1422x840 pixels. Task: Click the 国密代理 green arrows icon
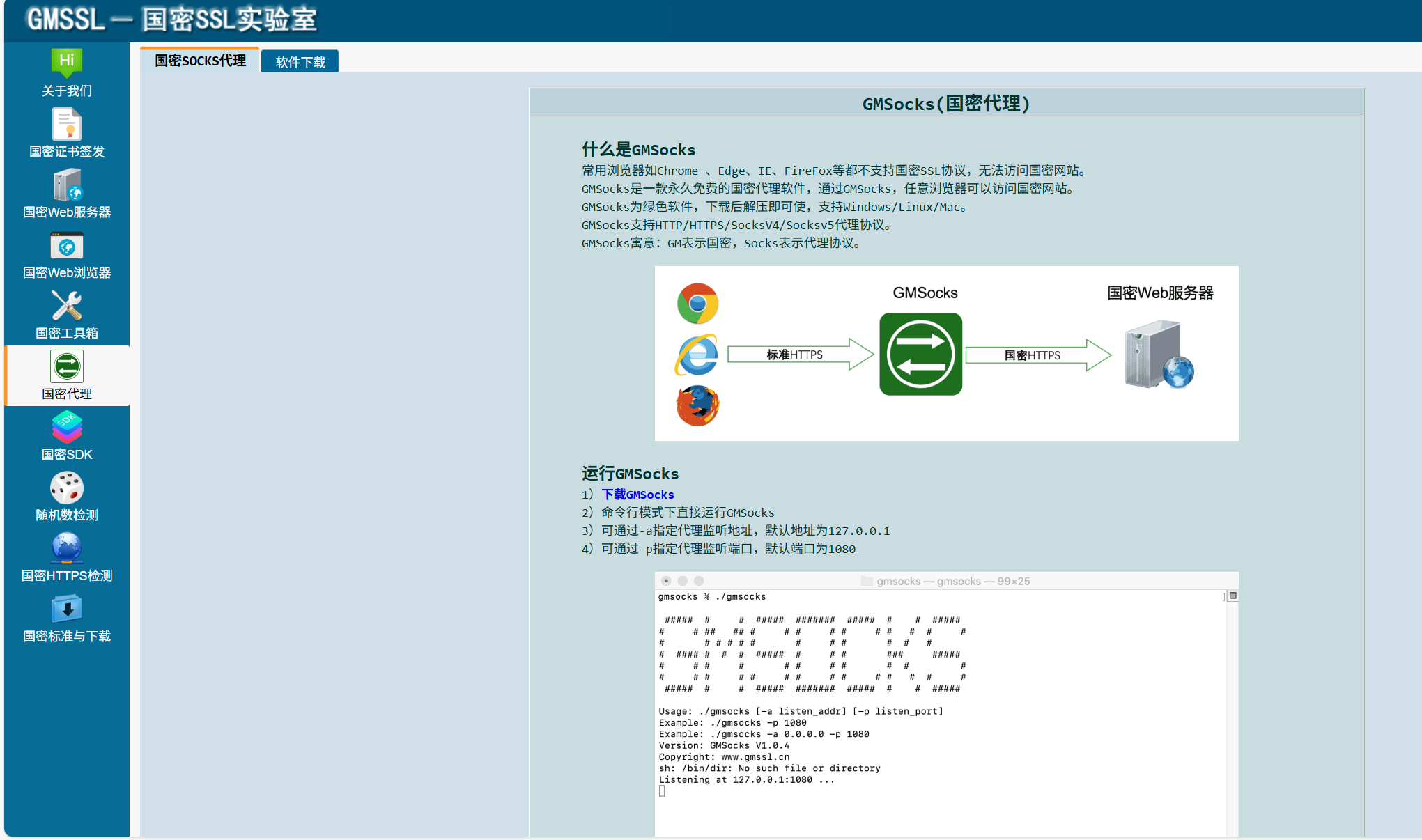tap(67, 366)
